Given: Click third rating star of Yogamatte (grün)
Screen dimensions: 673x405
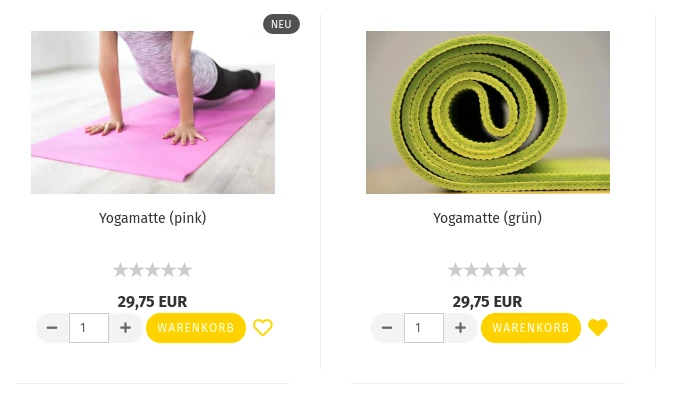Looking at the screenshot, I should click(x=487, y=270).
